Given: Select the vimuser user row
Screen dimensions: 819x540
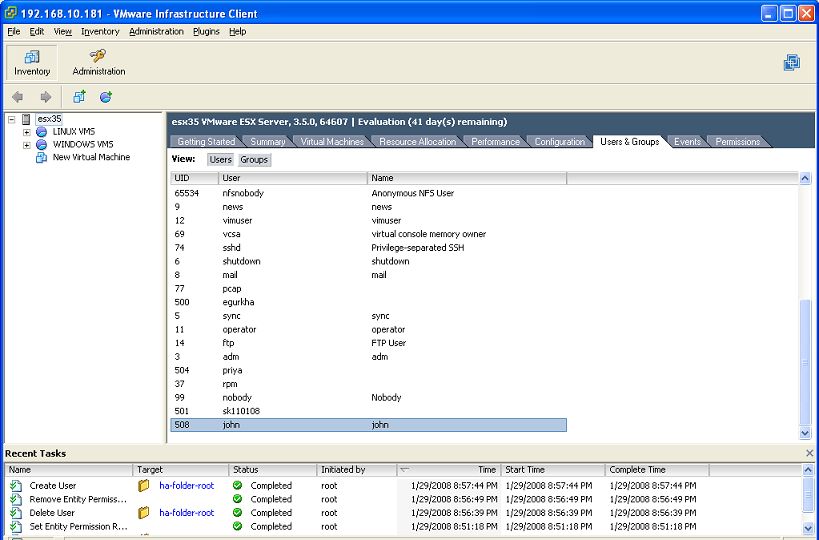Looking at the screenshot, I should pos(369,220).
